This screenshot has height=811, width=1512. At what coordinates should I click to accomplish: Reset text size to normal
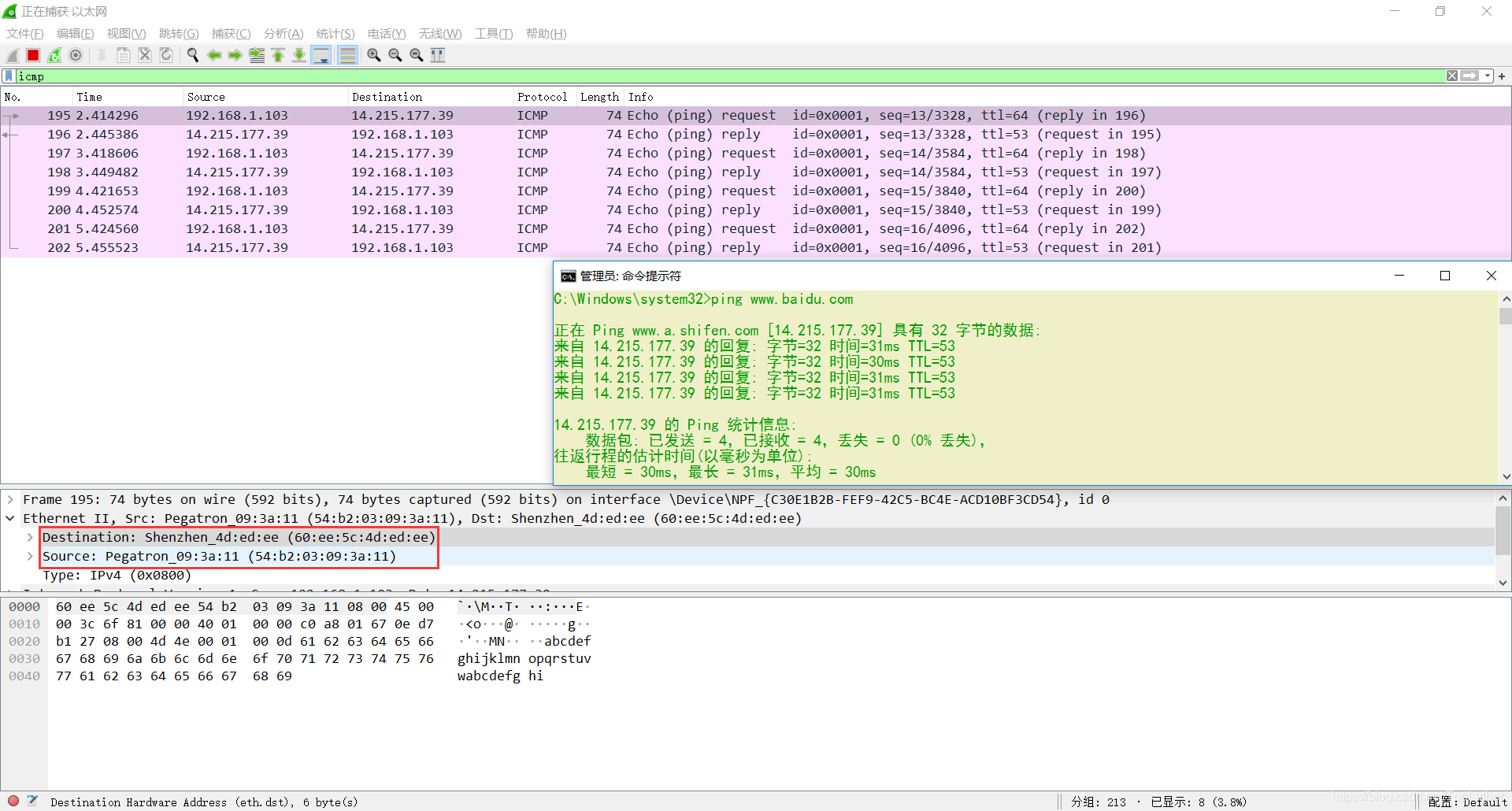[417, 55]
